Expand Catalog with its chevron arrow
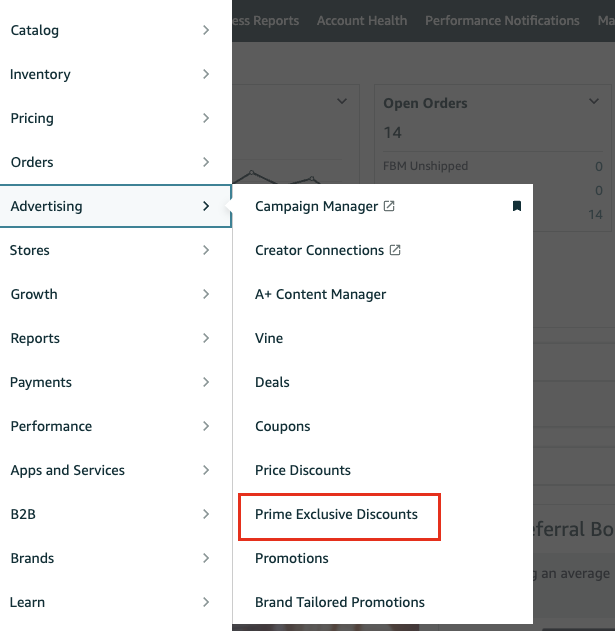Screen dimensions: 615x631 [x=206, y=30]
